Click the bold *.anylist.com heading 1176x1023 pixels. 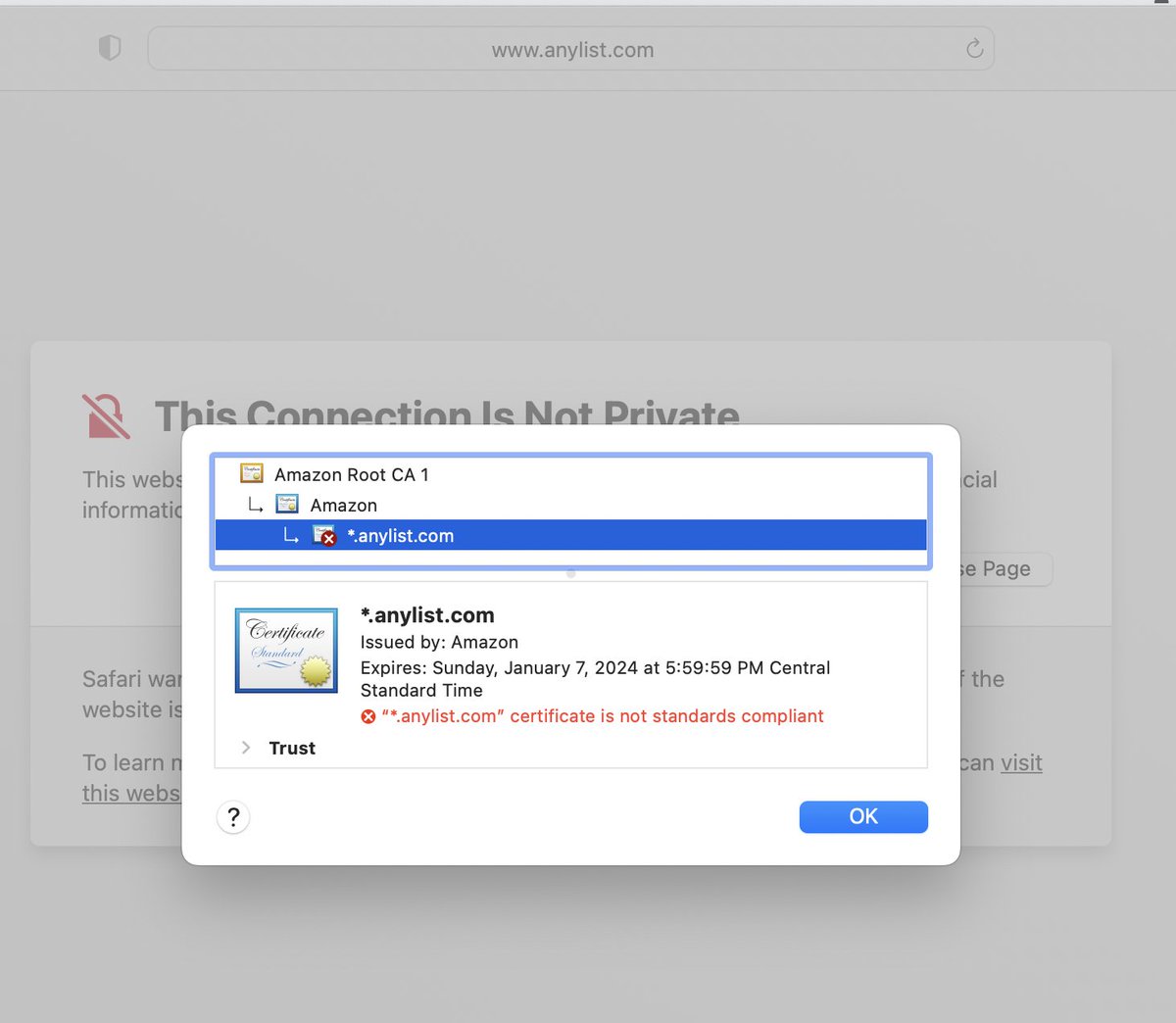pos(427,615)
